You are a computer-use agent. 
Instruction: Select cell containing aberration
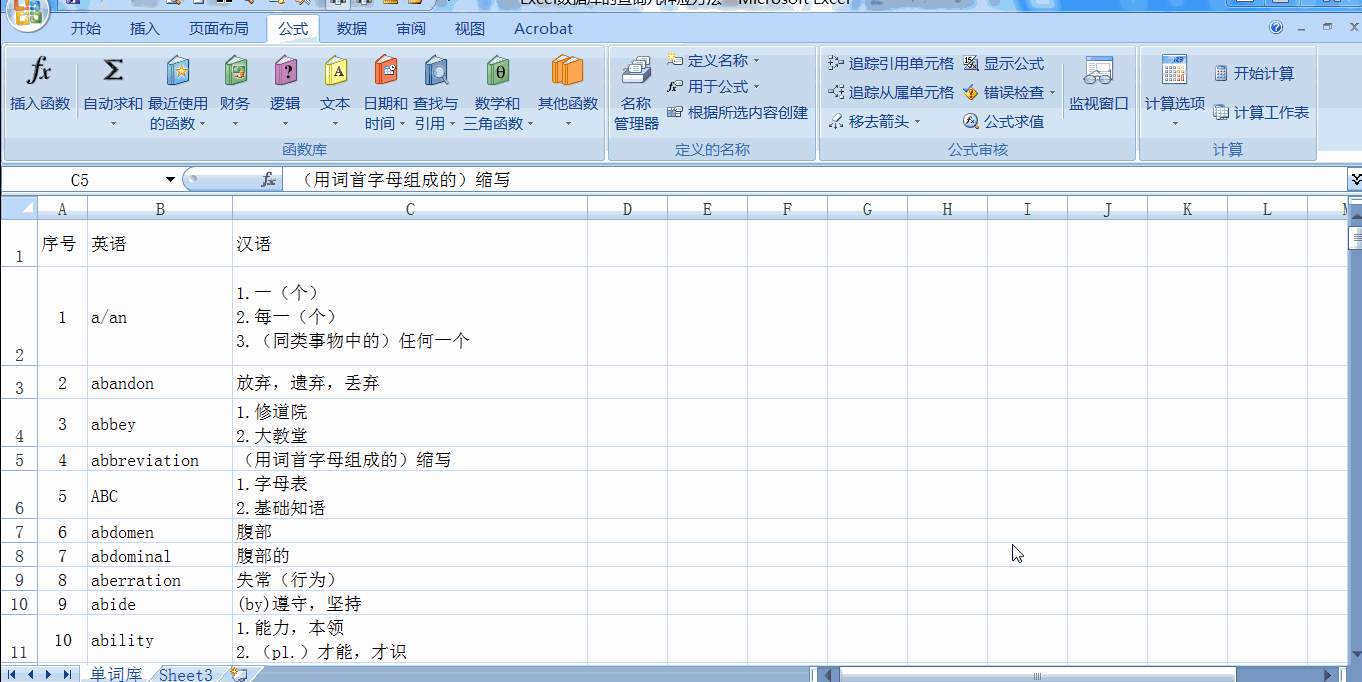pos(160,580)
